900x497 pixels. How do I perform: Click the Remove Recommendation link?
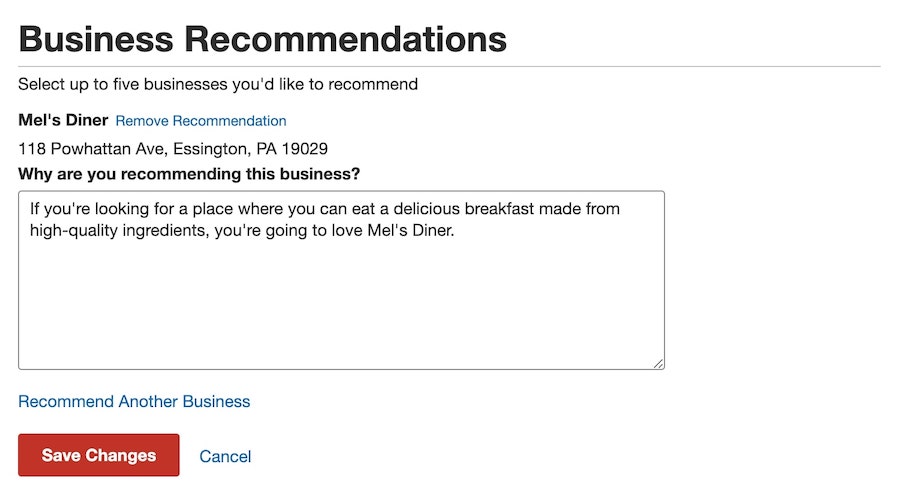coord(201,121)
